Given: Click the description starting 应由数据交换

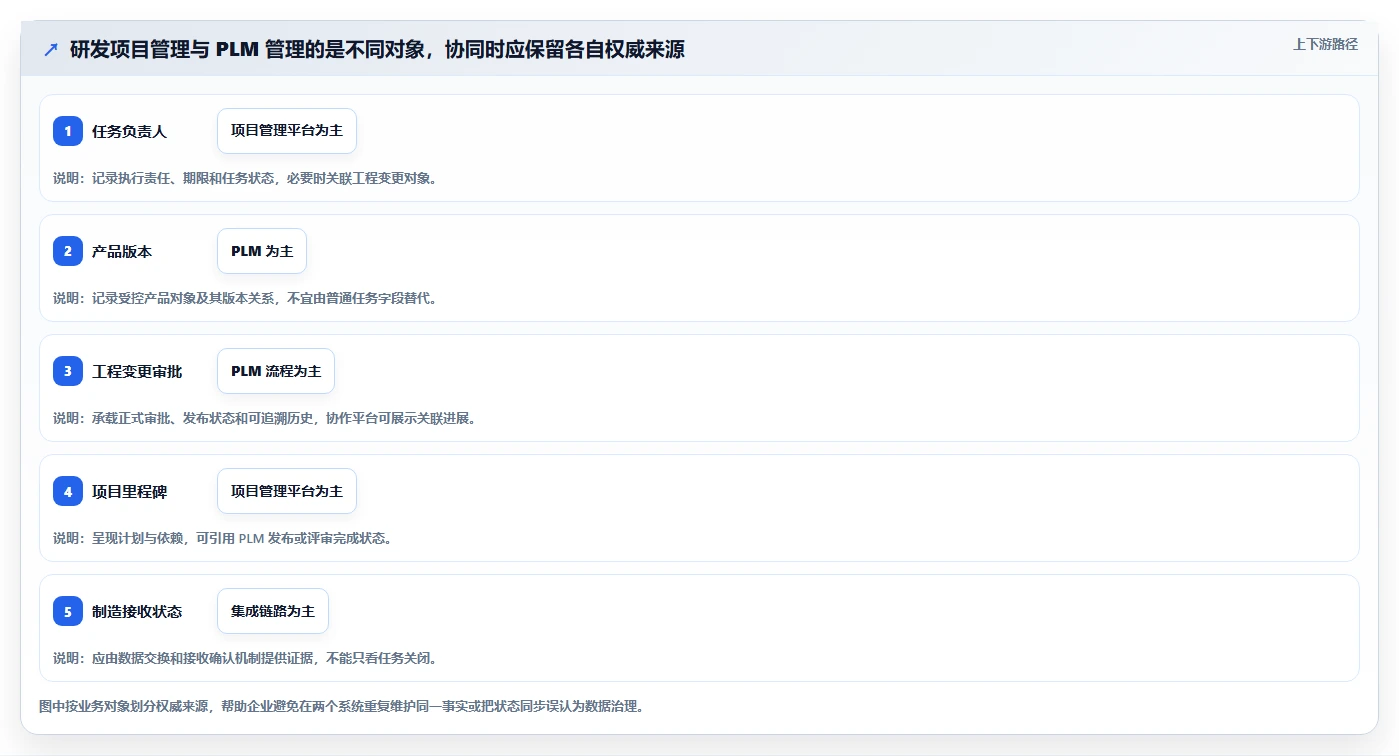Looking at the screenshot, I should click(245, 658).
